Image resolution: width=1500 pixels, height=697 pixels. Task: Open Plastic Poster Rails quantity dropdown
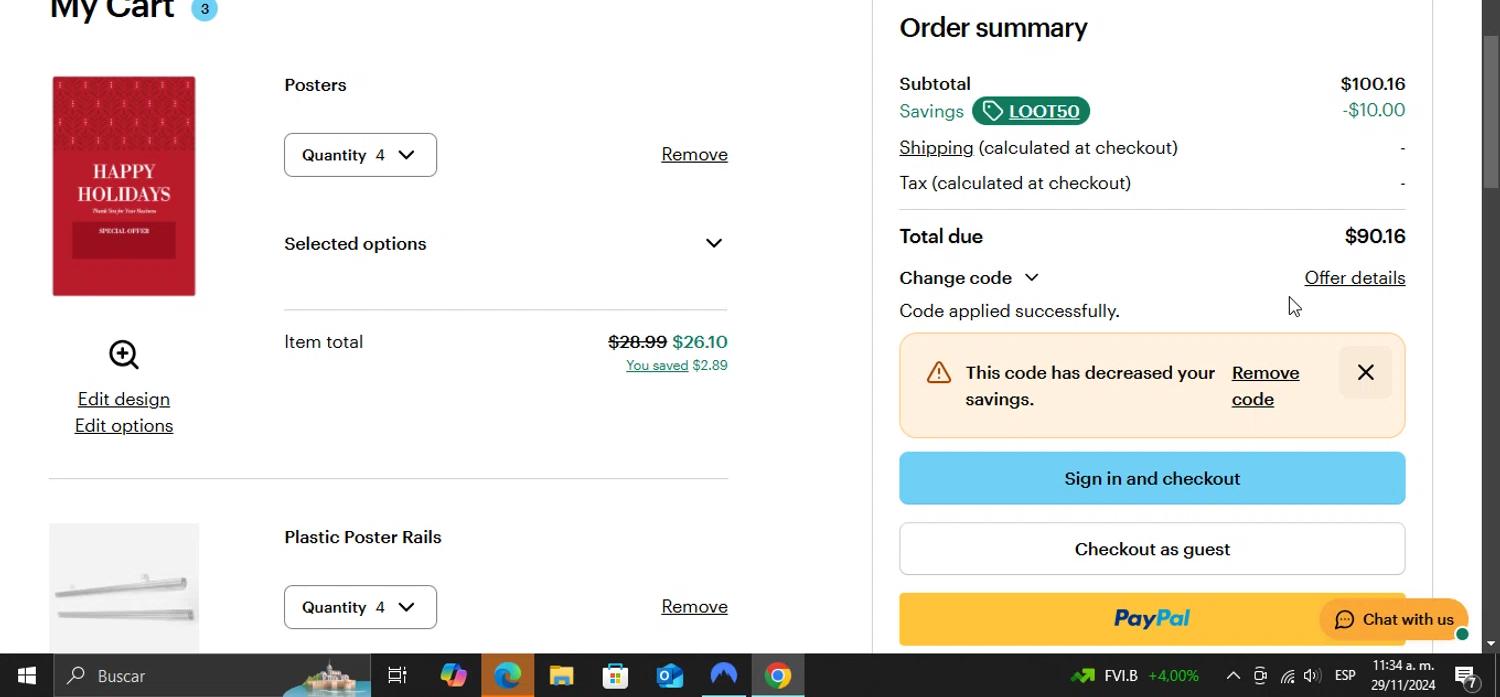click(360, 607)
